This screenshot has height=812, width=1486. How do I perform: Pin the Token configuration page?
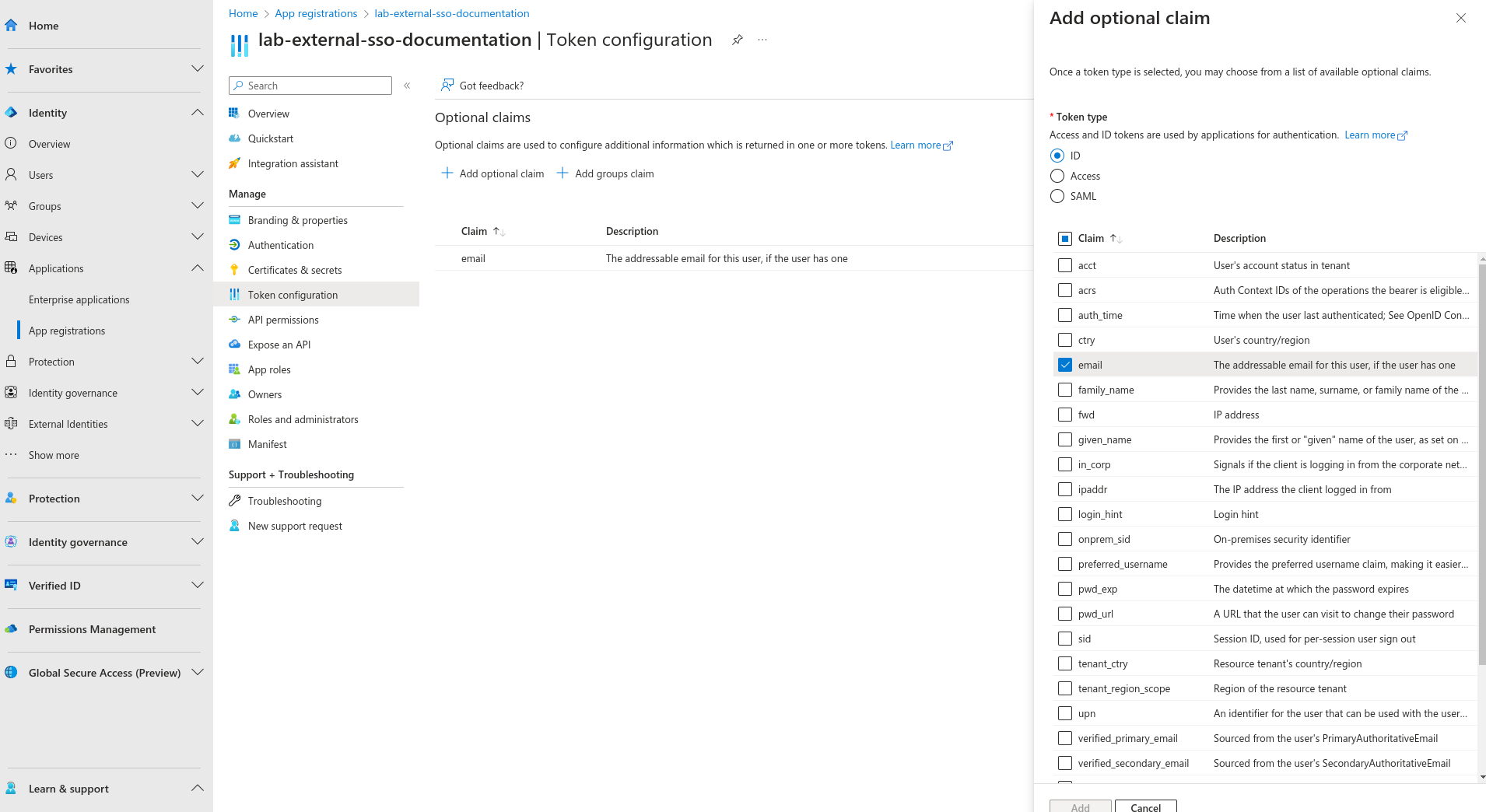[738, 40]
